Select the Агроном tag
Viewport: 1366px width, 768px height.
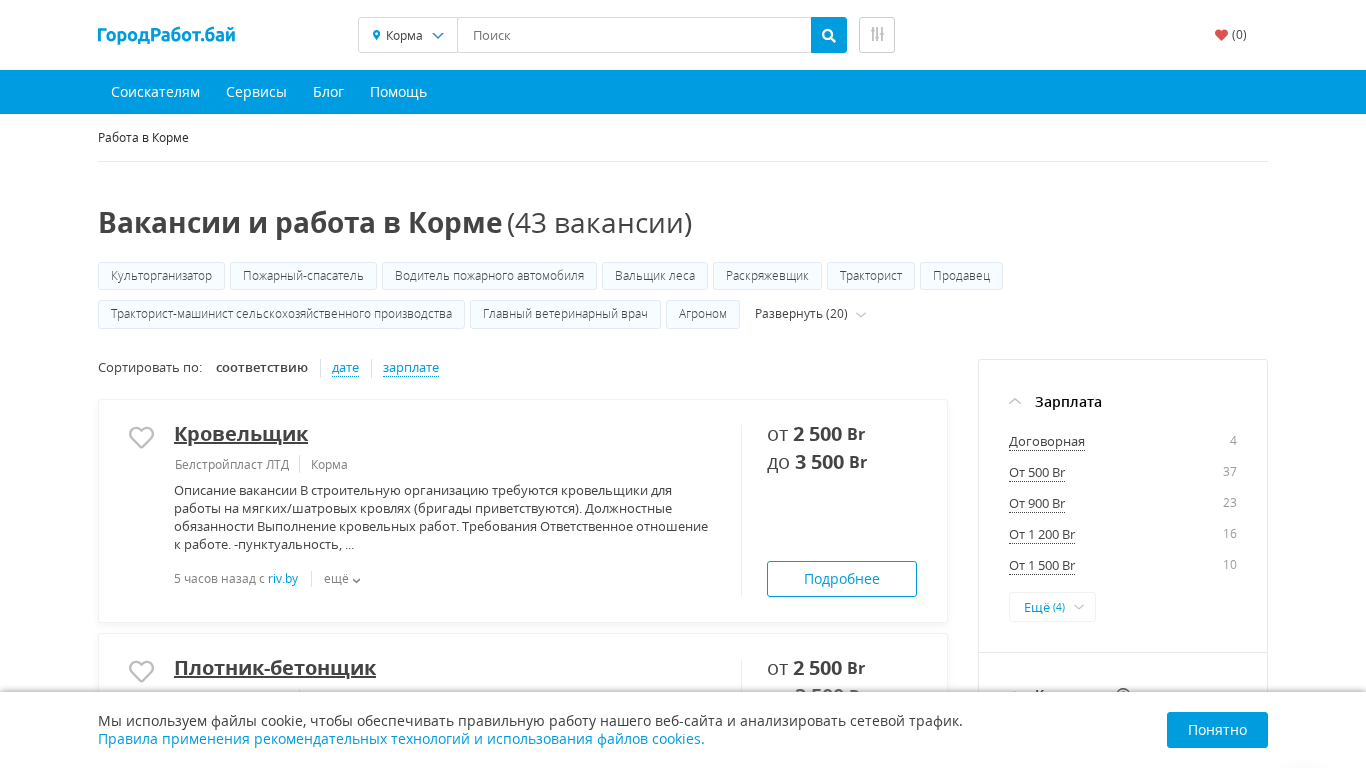coord(703,314)
